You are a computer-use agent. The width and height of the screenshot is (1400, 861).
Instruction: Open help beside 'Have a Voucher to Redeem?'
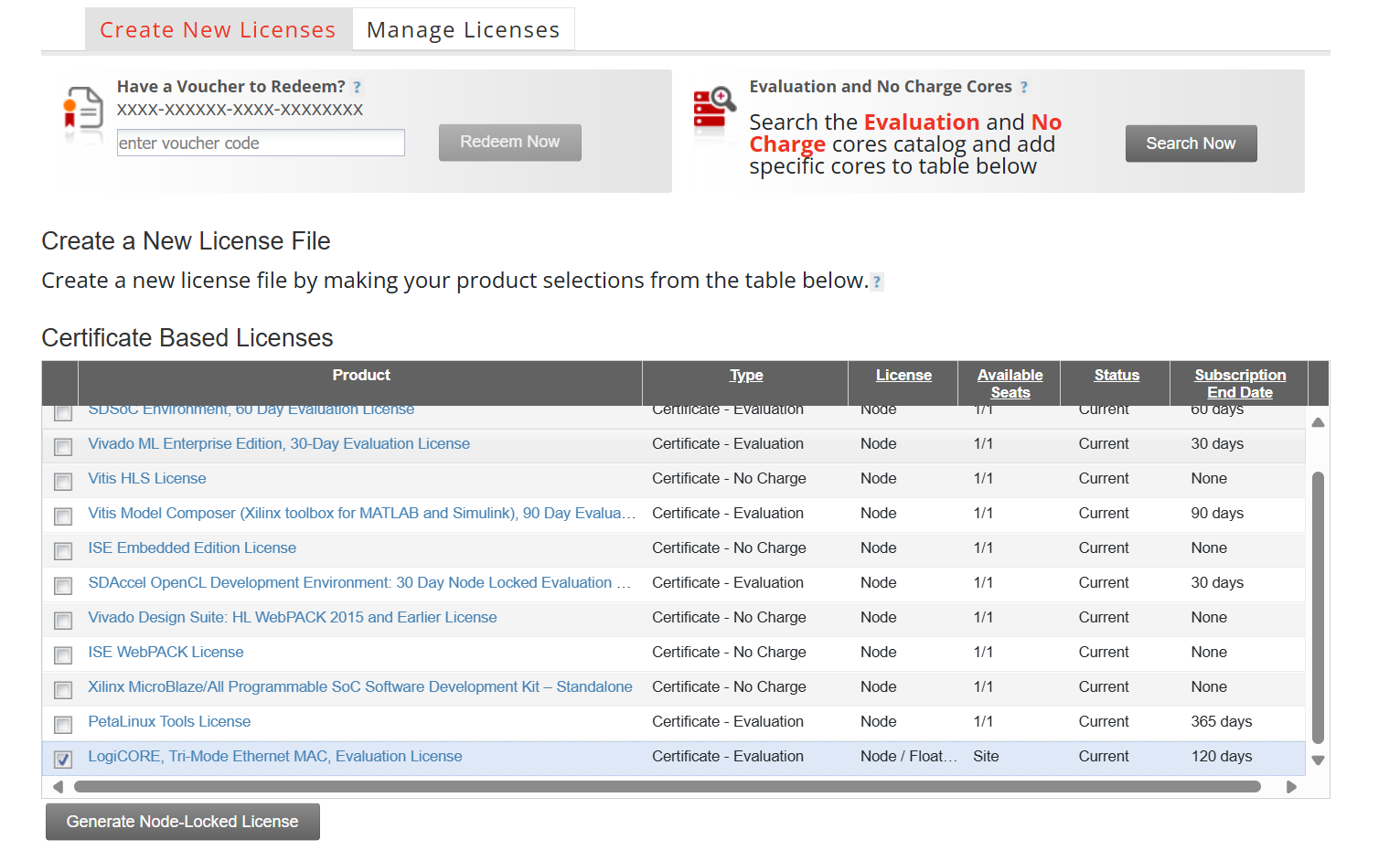coord(357,86)
